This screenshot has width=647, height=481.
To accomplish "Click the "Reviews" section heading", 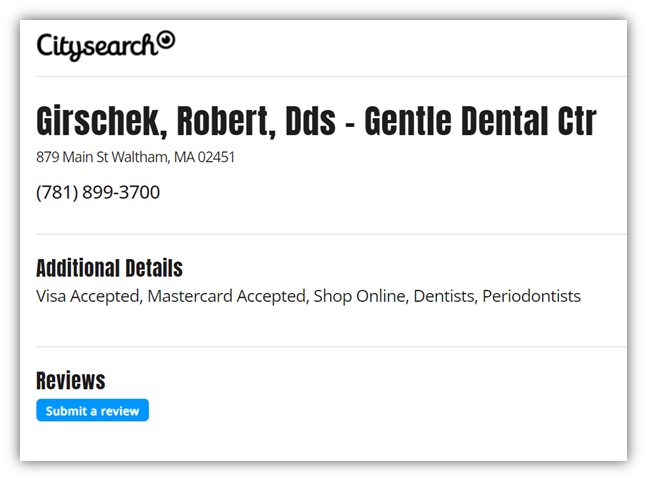I will (x=70, y=380).
